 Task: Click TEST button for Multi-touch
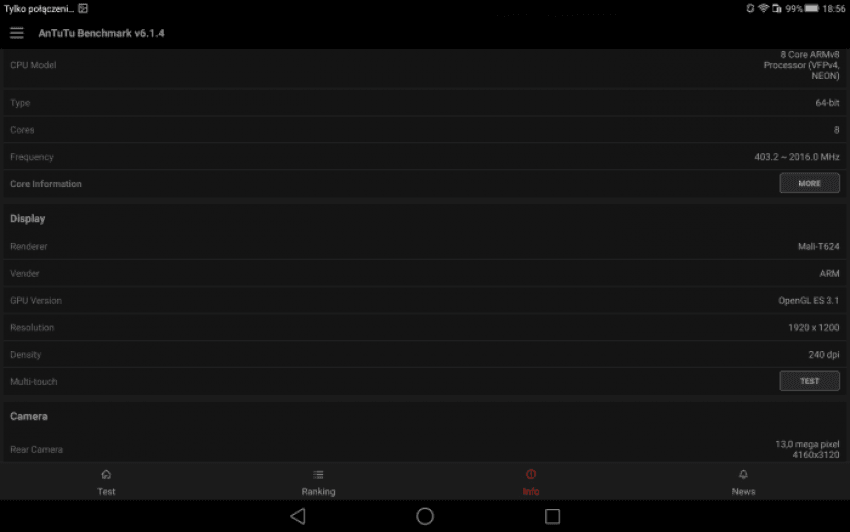click(809, 381)
